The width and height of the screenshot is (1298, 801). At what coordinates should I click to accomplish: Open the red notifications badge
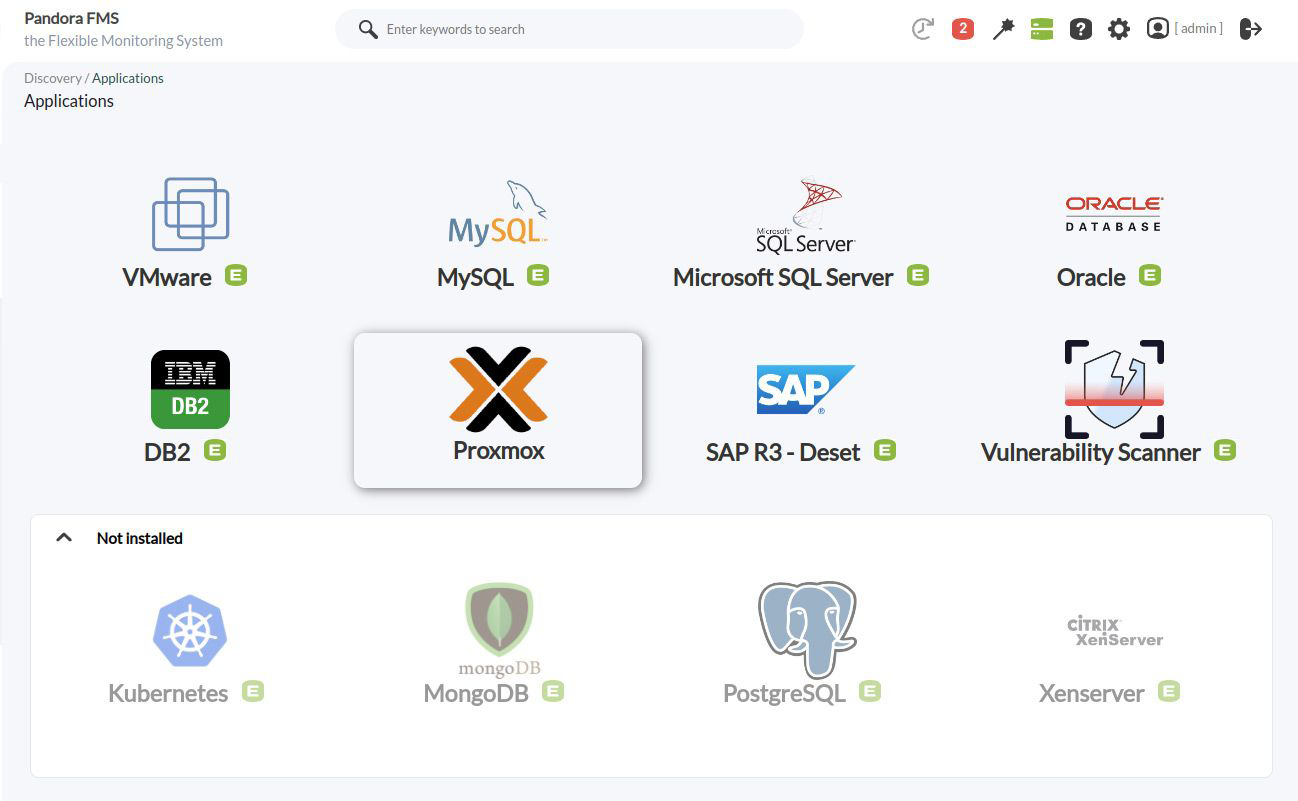pyautogui.click(x=962, y=29)
